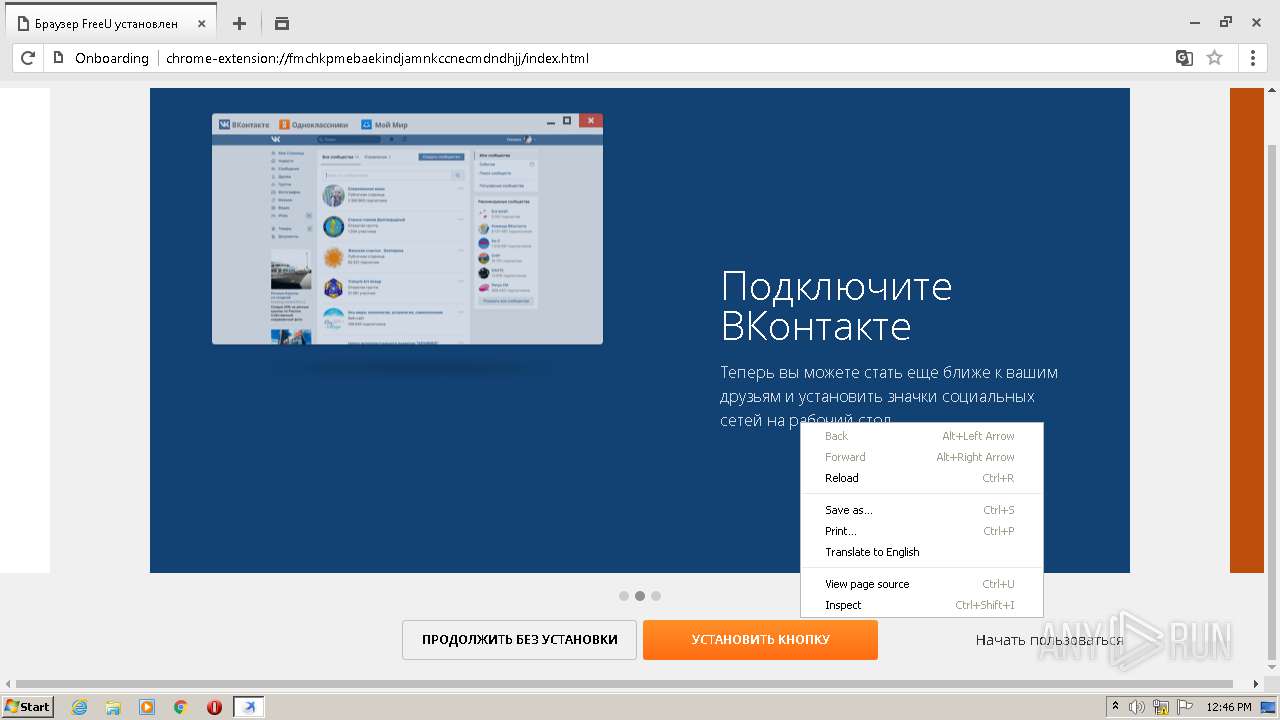Click the network tray icon
The height and width of the screenshot is (720, 1280).
pyautogui.click(x=1161, y=707)
